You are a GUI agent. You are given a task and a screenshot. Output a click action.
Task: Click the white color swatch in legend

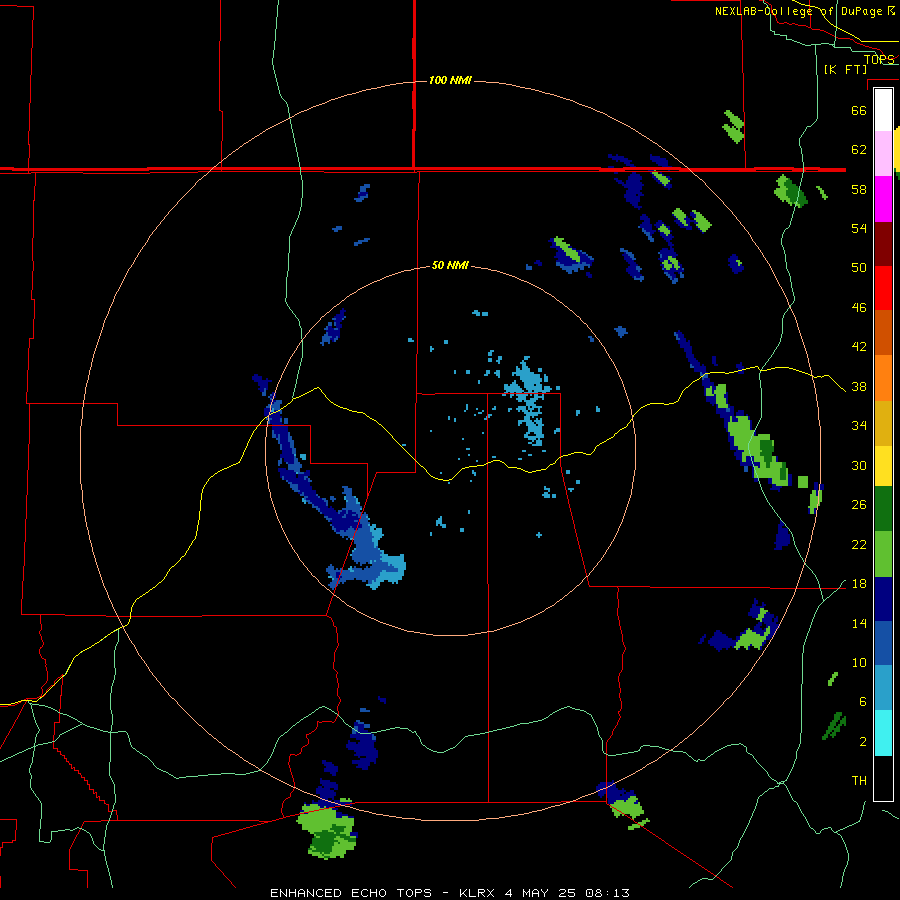click(883, 110)
